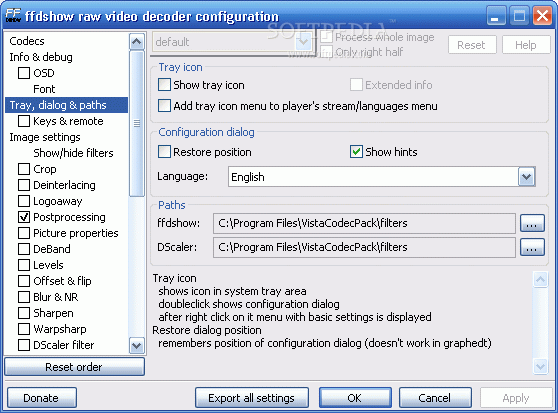The width and height of the screenshot is (558, 413).
Task: Check Only right half
Action: (x=326, y=52)
